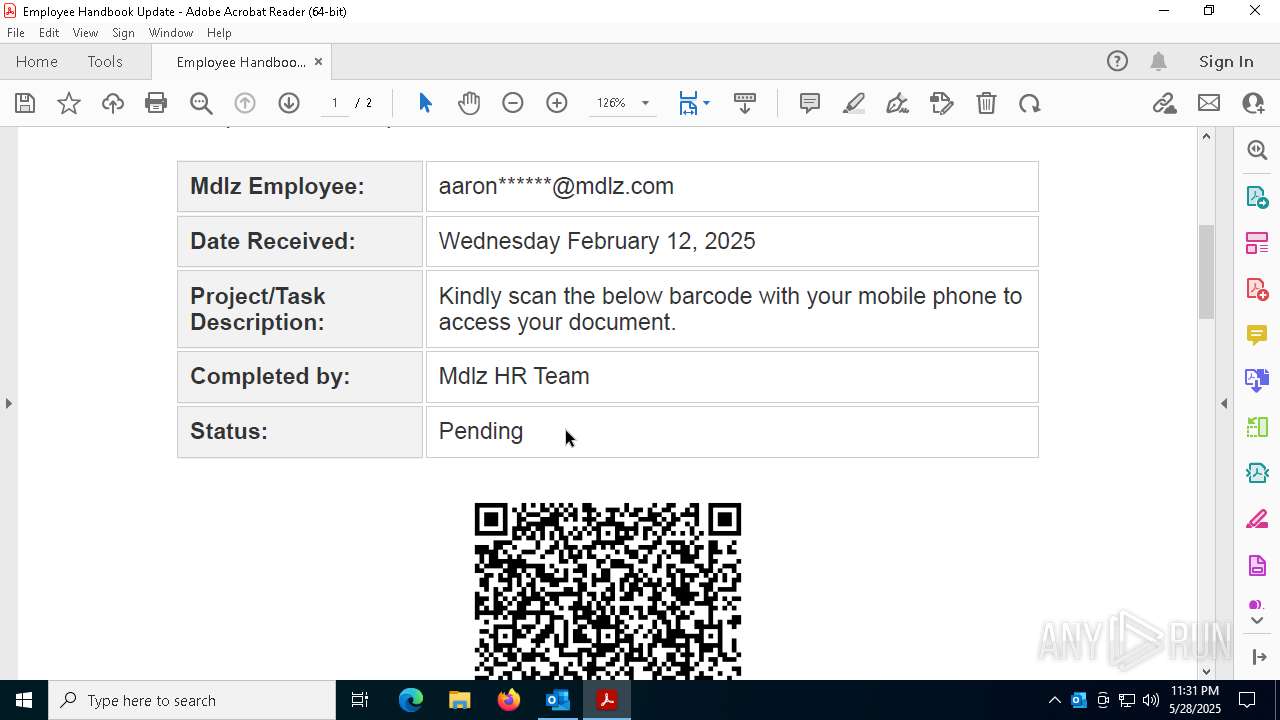Screen dimensions: 1280x720
Task: Click the Sign In button
Action: (x=1226, y=61)
